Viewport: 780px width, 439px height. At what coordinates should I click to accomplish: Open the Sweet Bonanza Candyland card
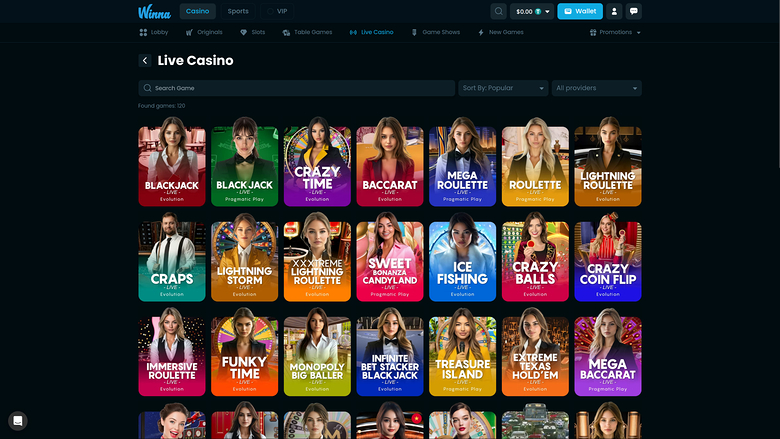point(390,257)
